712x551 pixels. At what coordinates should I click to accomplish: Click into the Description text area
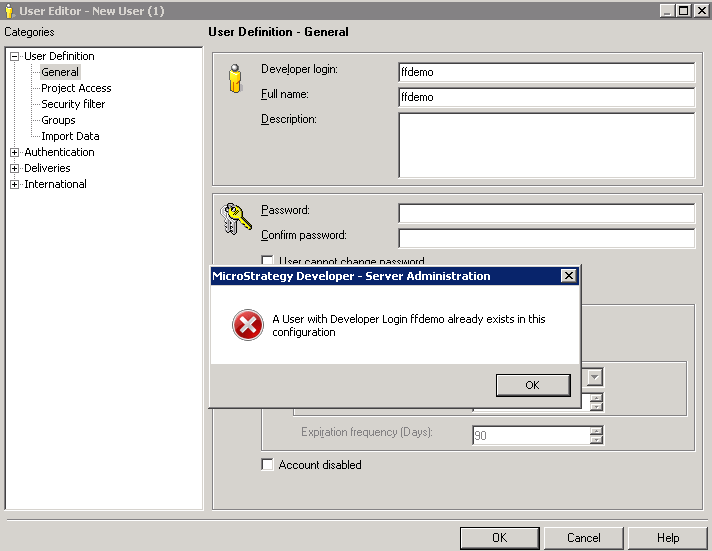547,145
